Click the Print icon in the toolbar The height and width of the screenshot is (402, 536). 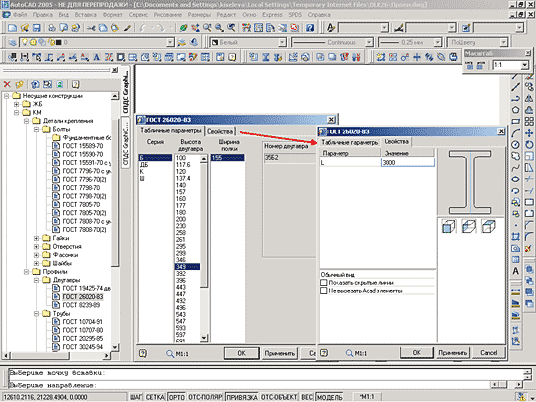(x=52, y=28)
